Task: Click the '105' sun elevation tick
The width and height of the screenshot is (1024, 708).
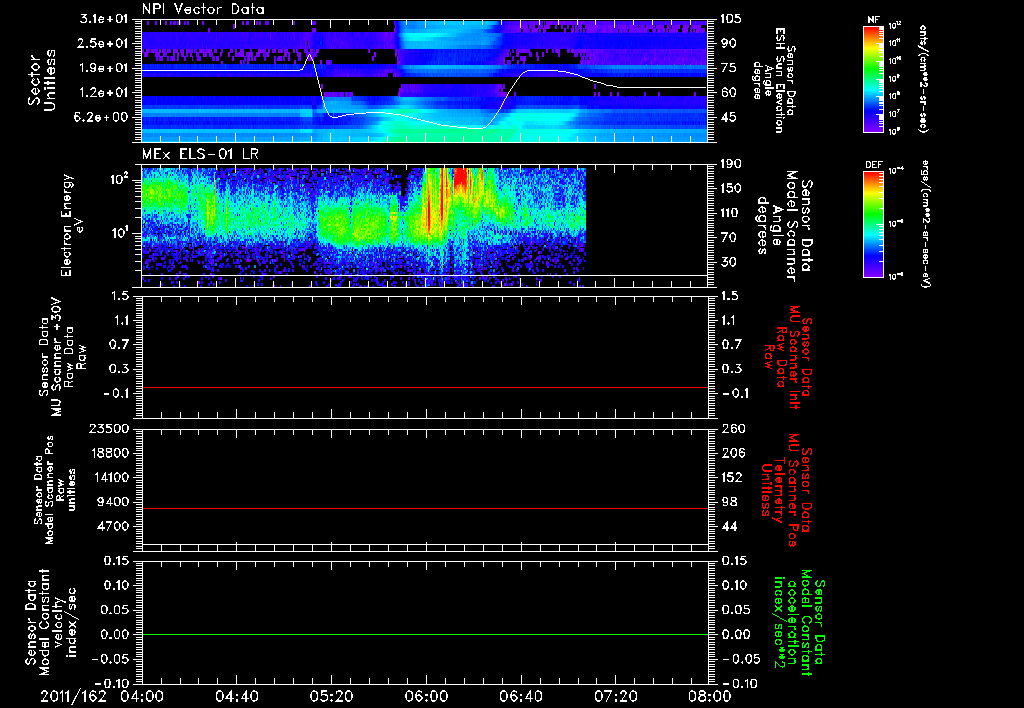Action: [729, 18]
